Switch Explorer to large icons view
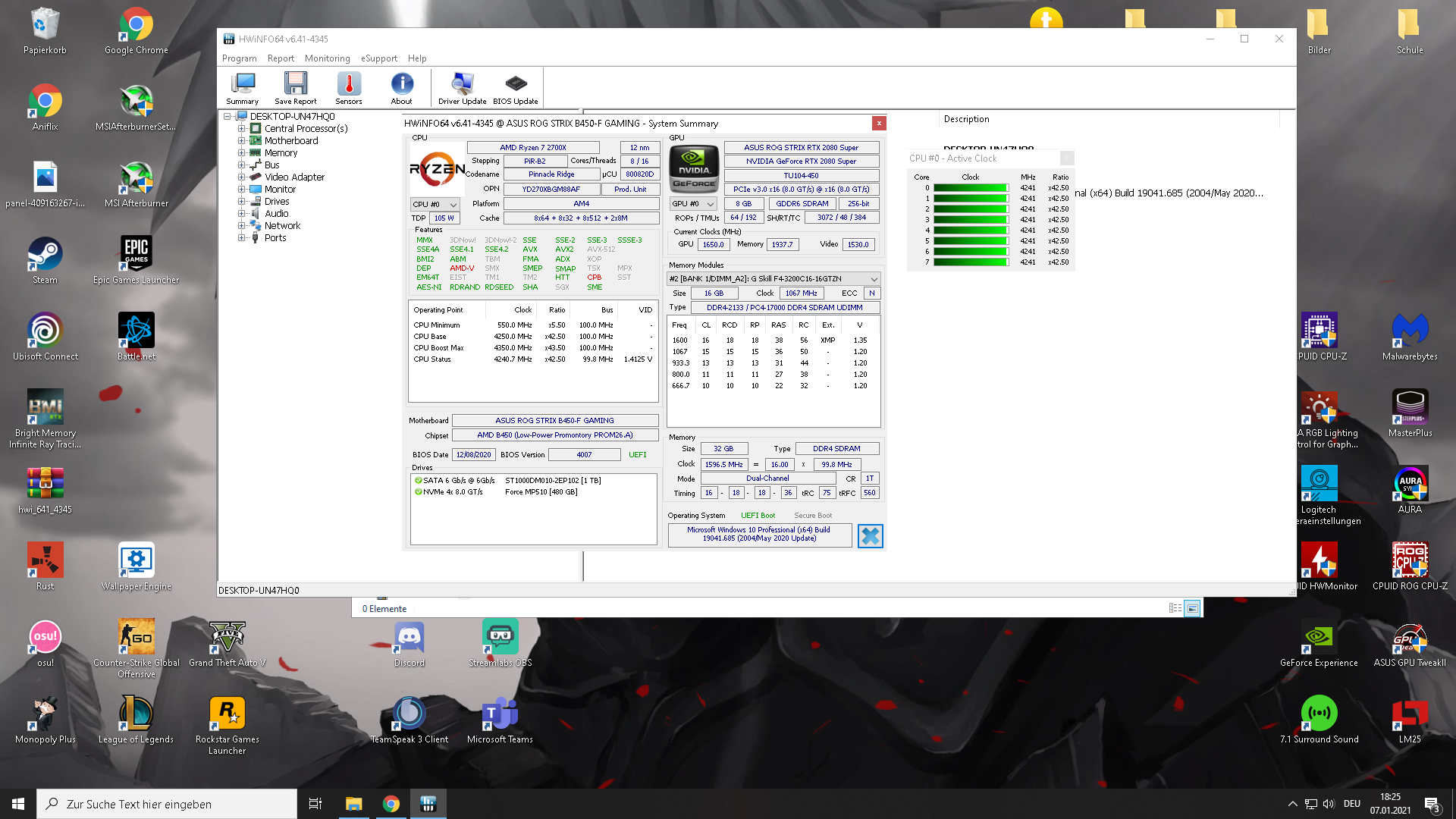This screenshot has width=1456, height=819. [1192, 608]
